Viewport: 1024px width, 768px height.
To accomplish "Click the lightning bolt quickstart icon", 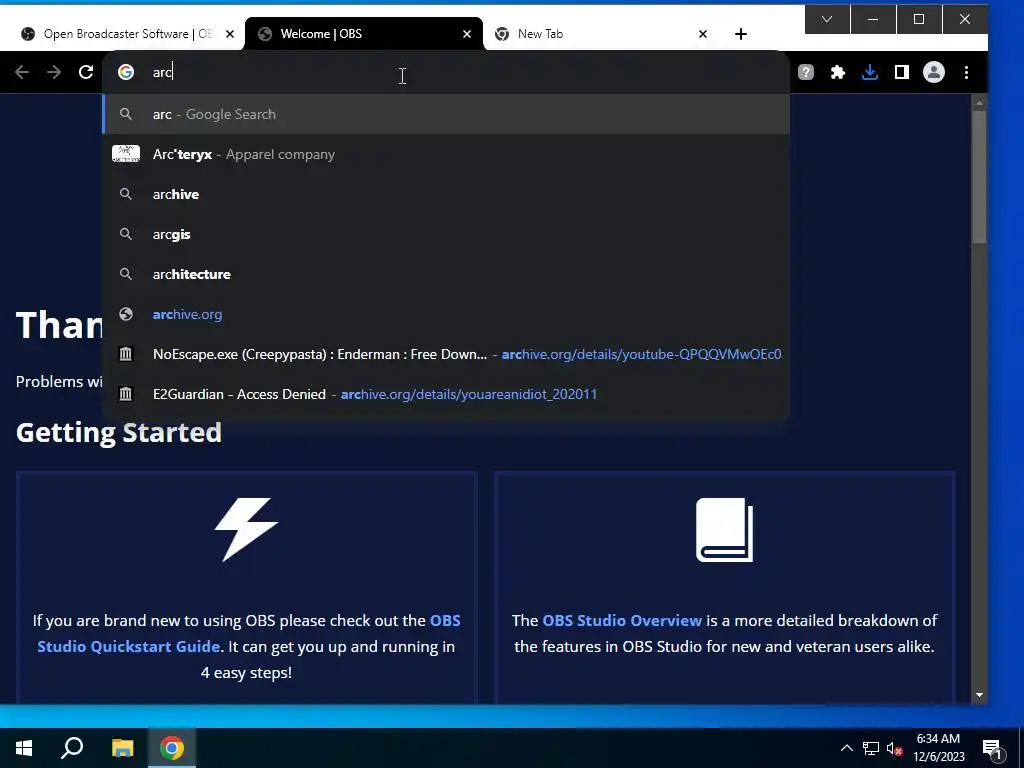I will click(246, 530).
